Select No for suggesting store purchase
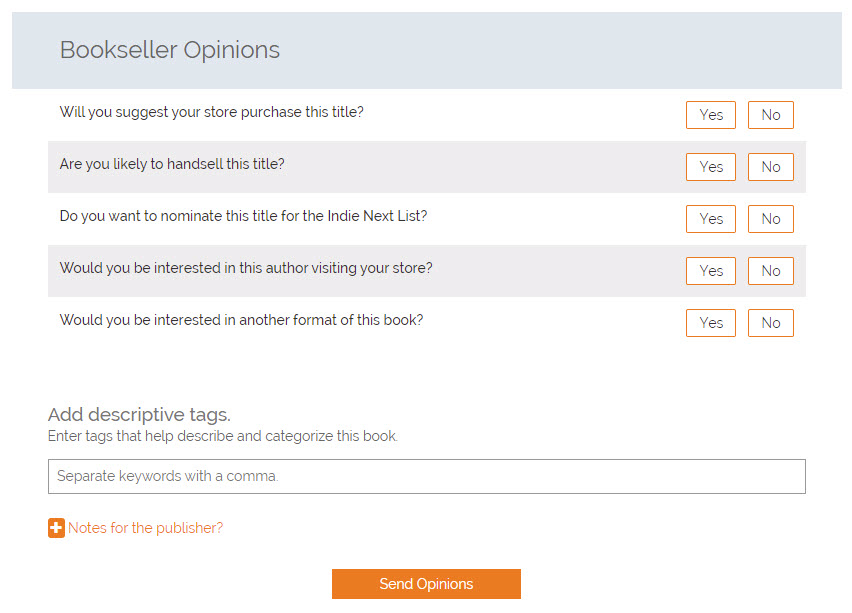Image resolution: width=852 pixels, height=613 pixels. pyautogui.click(x=770, y=115)
